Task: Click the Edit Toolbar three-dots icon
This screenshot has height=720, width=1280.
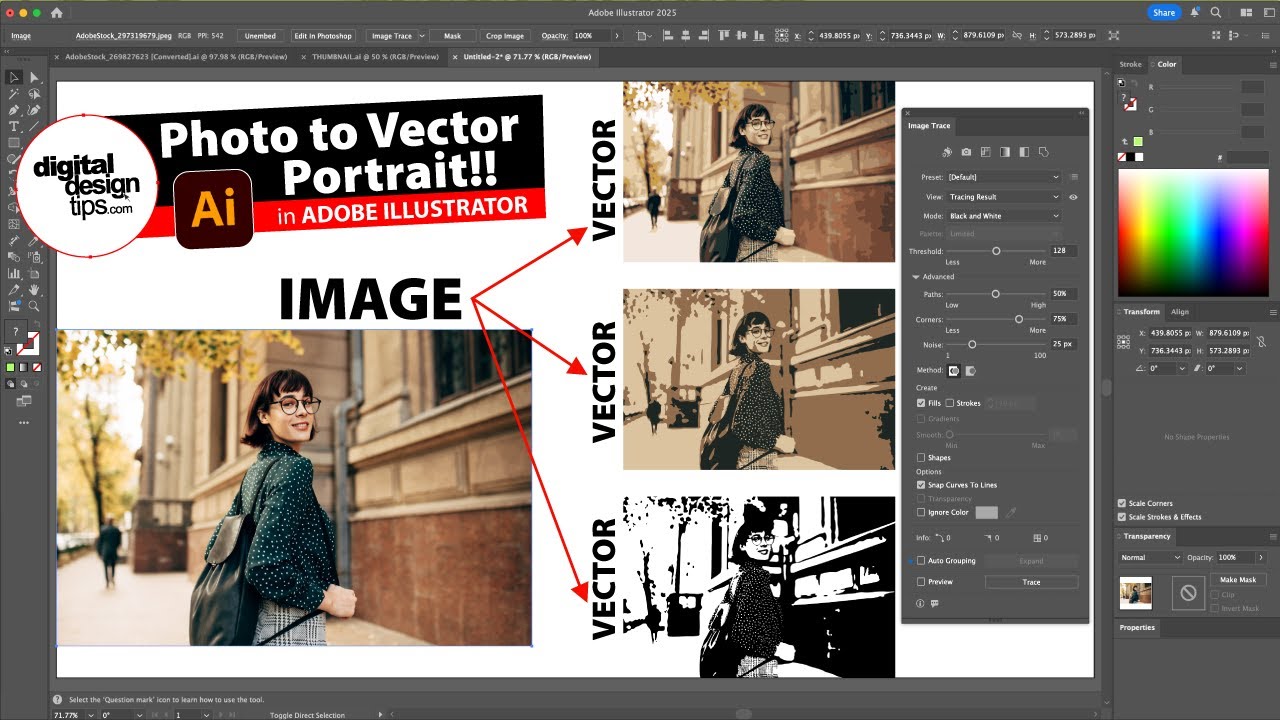Action: click(x=24, y=422)
